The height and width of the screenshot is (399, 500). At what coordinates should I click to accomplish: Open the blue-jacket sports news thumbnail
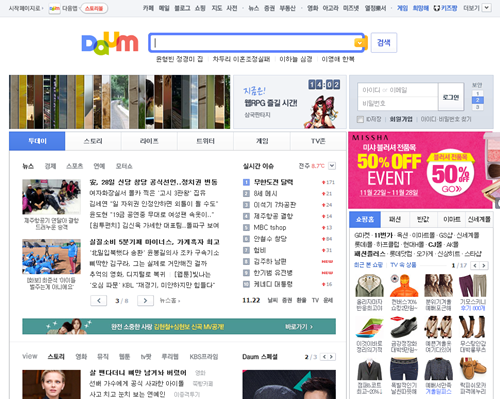(x=51, y=256)
